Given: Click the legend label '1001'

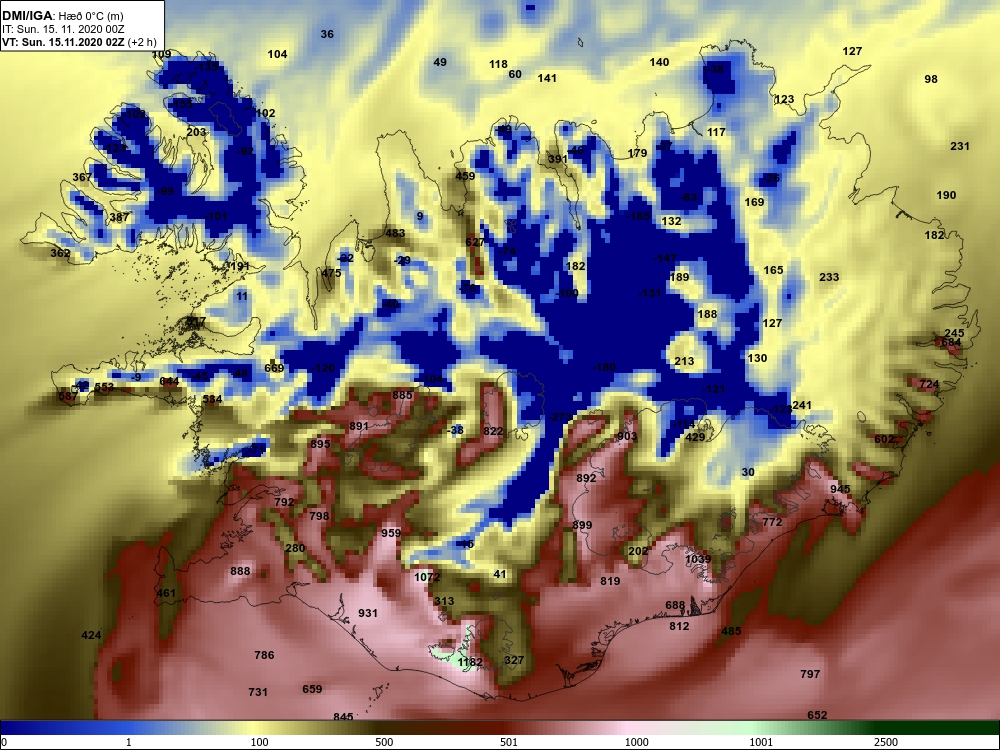Looking at the screenshot, I should coord(761,742).
